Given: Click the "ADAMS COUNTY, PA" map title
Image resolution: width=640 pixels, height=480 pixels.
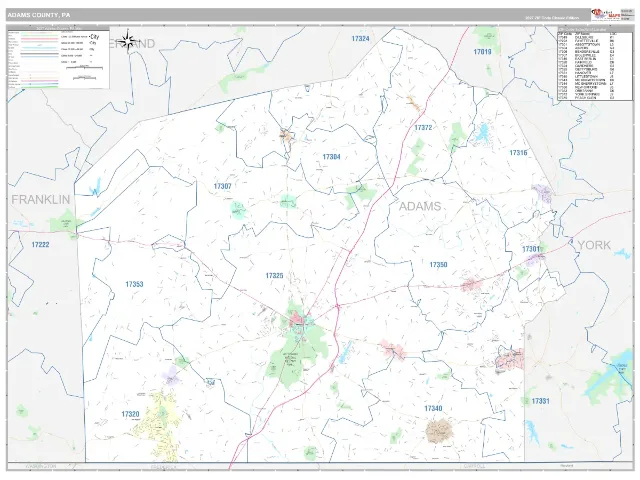Looking at the screenshot, I should [39, 15].
